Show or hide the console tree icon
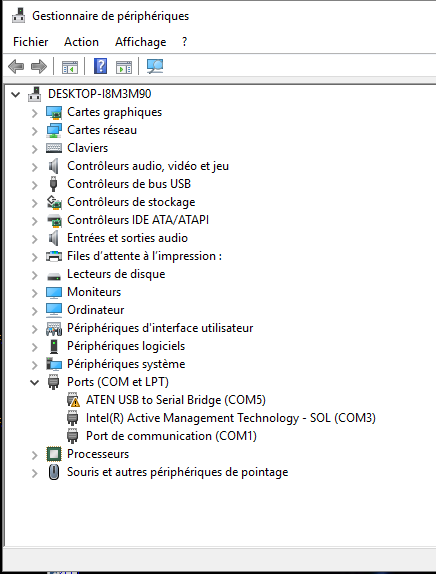The height and width of the screenshot is (574, 436). tap(70, 67)
